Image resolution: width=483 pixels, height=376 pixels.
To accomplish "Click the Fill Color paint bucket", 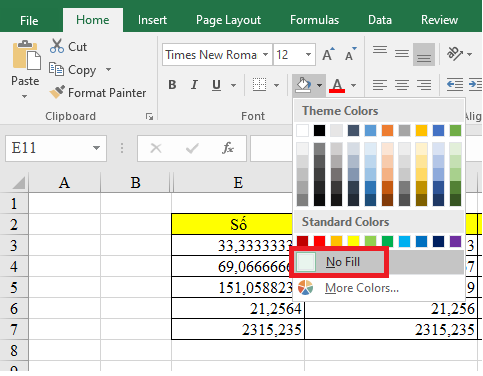I will click(x=303, y=85).
